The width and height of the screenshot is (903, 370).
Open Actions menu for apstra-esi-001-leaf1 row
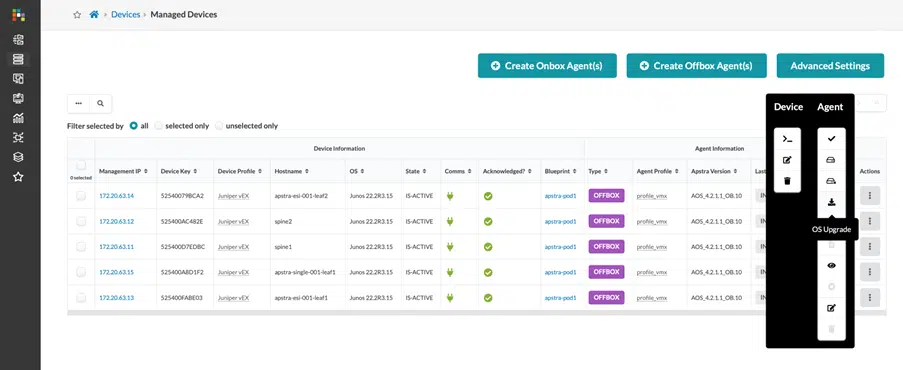(x=870, y=298)
